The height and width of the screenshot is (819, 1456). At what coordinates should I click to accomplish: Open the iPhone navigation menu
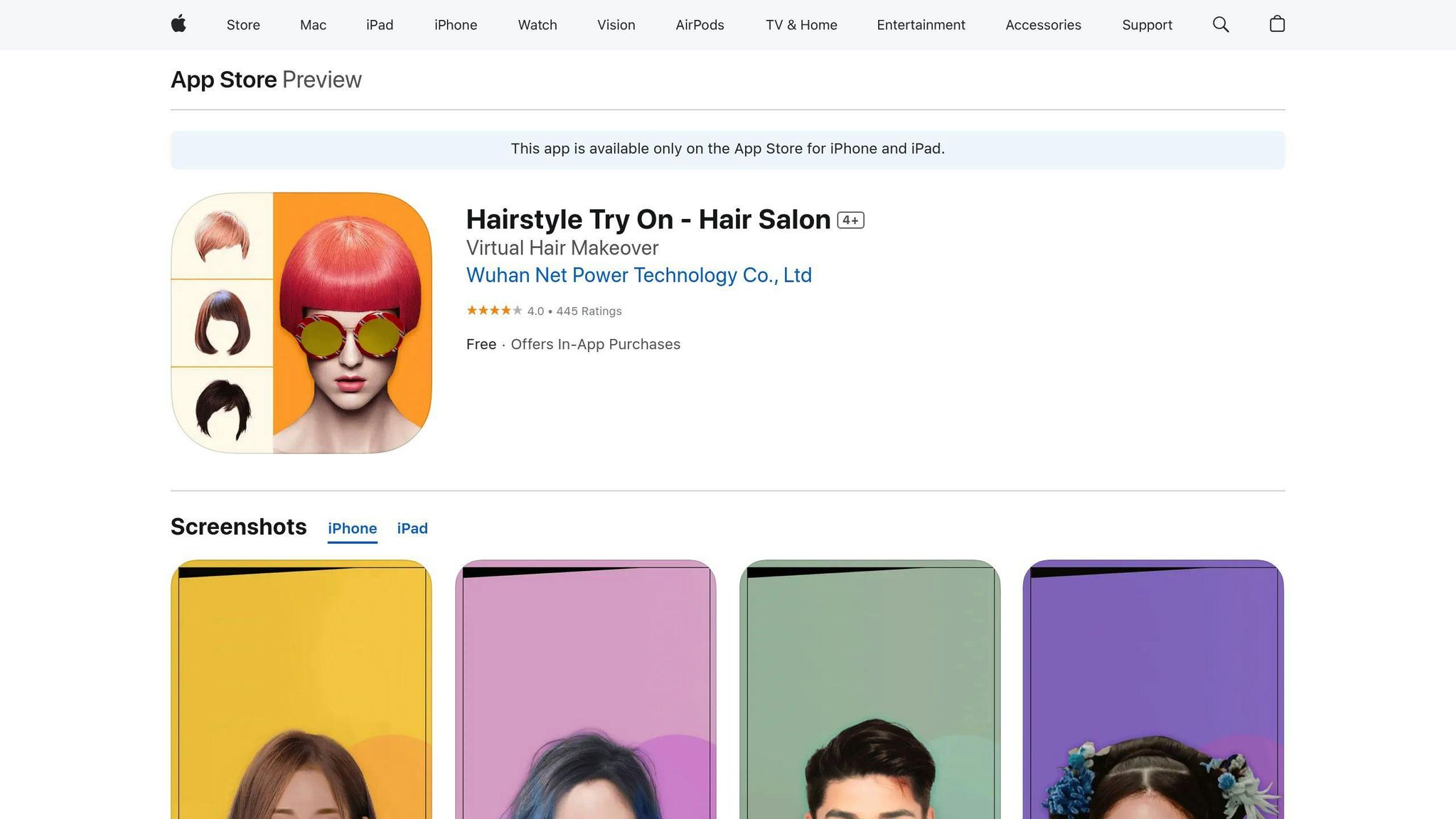pyautogui.click(x=456, y=25)
